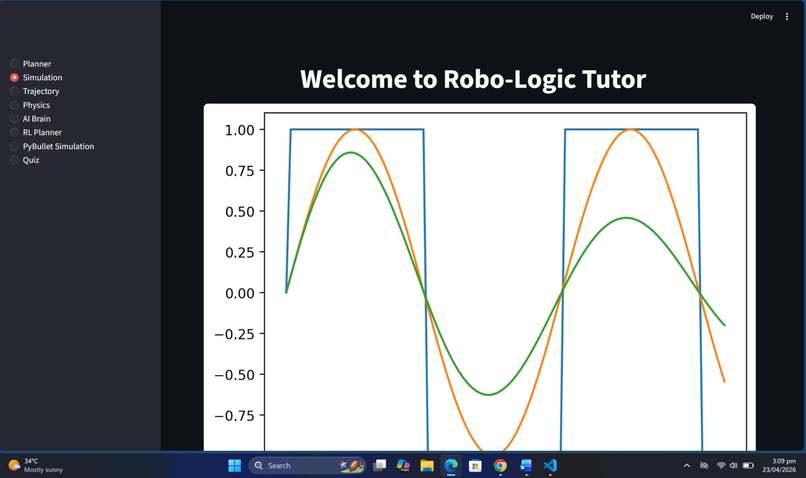This screenshot has height=478, width=806.
Task: Select the Quiz radio option
Action: tap(25, 160)
